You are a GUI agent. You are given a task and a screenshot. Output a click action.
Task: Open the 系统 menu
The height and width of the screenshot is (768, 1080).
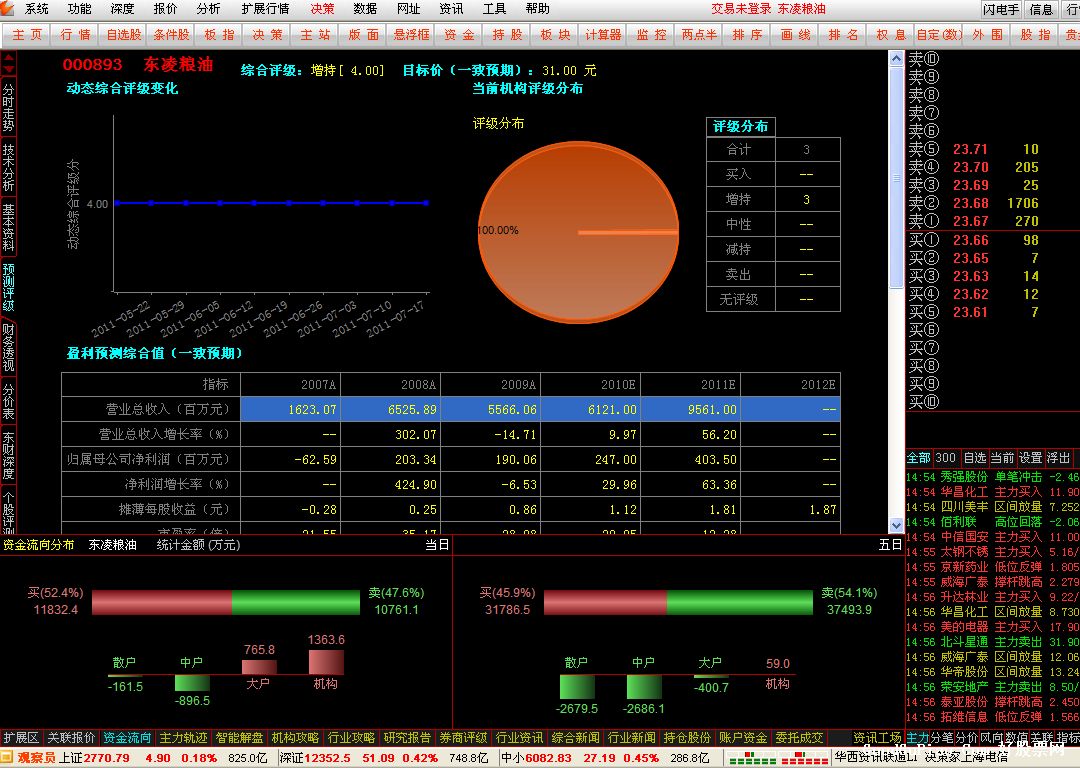pos(37,9)
